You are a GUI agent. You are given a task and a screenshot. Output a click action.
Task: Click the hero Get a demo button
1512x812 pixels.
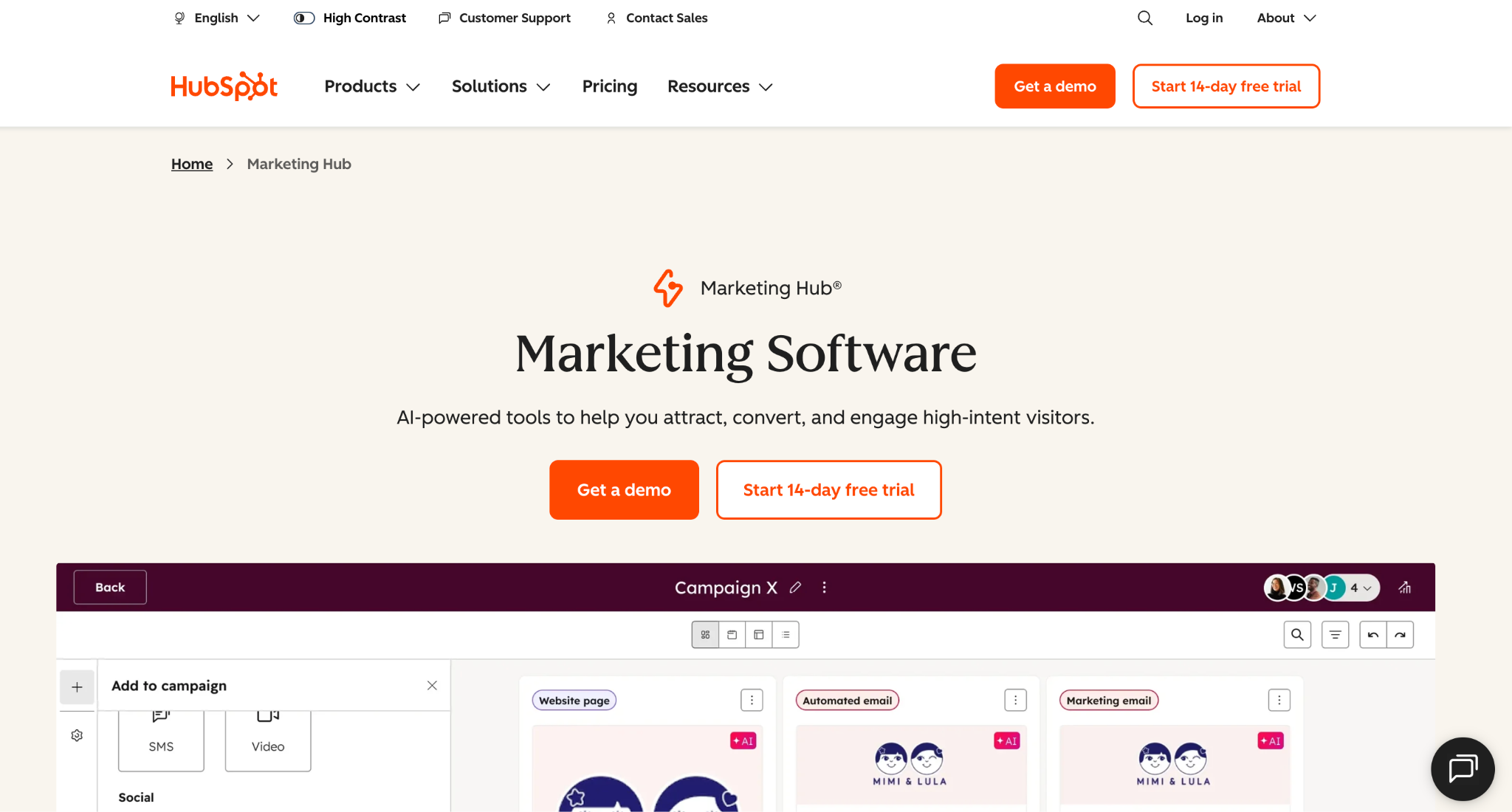point(624,489)
